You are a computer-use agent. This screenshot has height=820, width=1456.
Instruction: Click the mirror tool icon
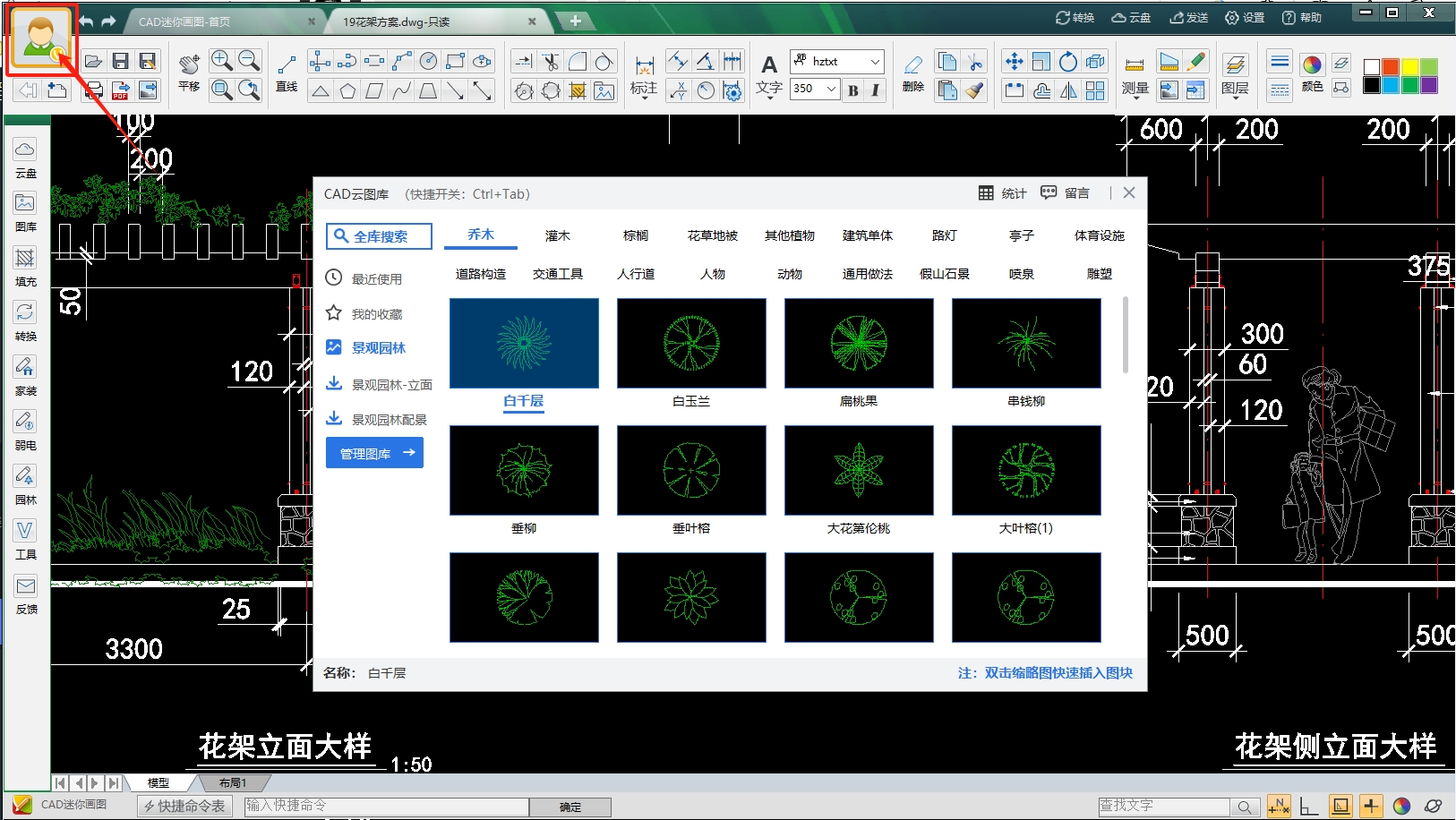coord(1068,90)
